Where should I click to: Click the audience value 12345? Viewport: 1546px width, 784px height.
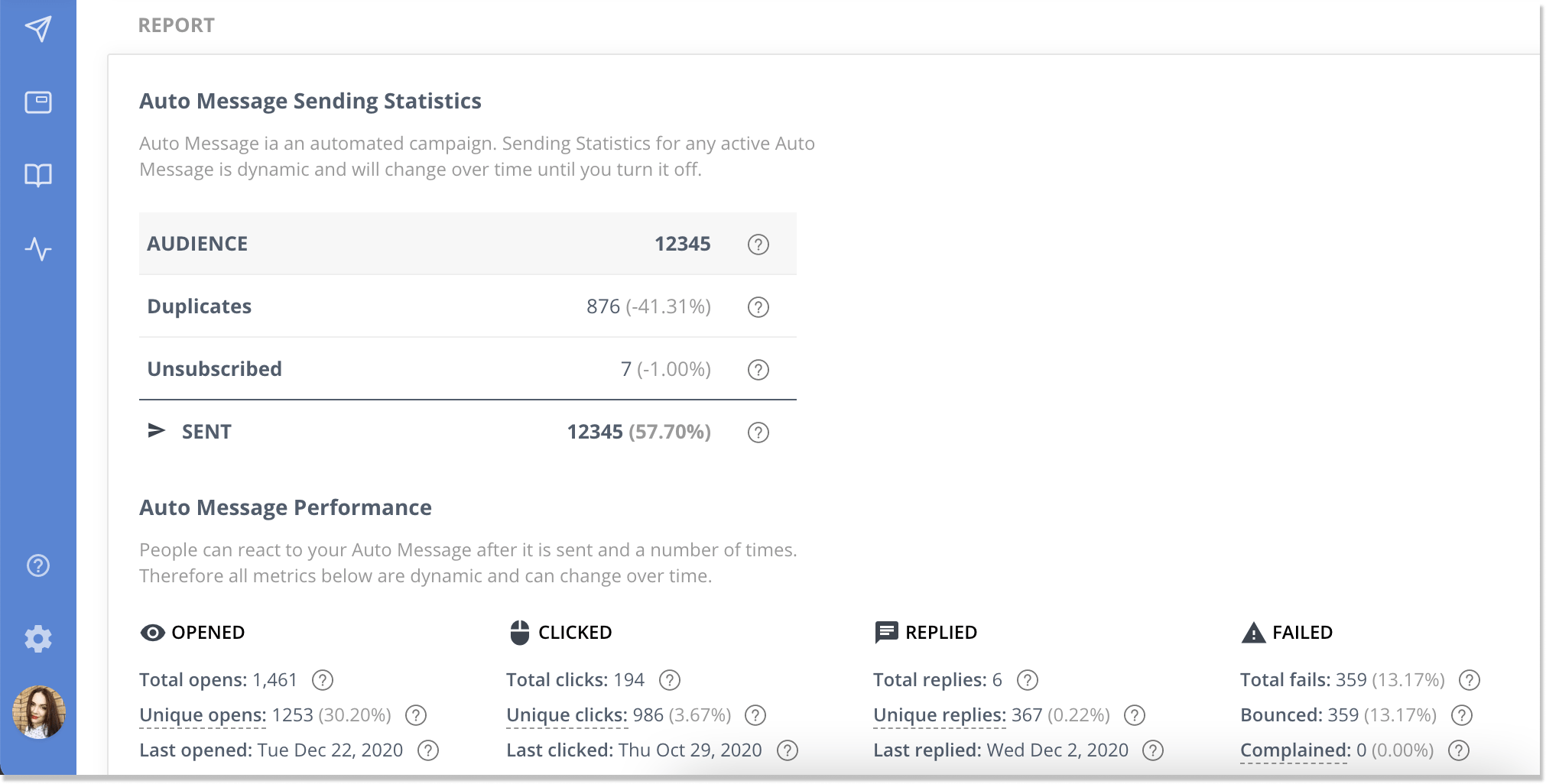(x=683, y=244)
